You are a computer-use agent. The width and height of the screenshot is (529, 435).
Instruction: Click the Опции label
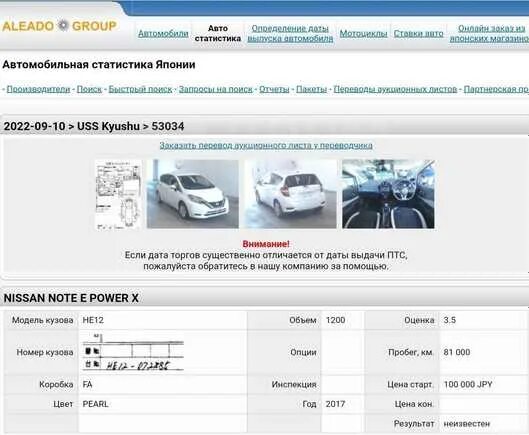pyautogui.click(x=303, y=352)
